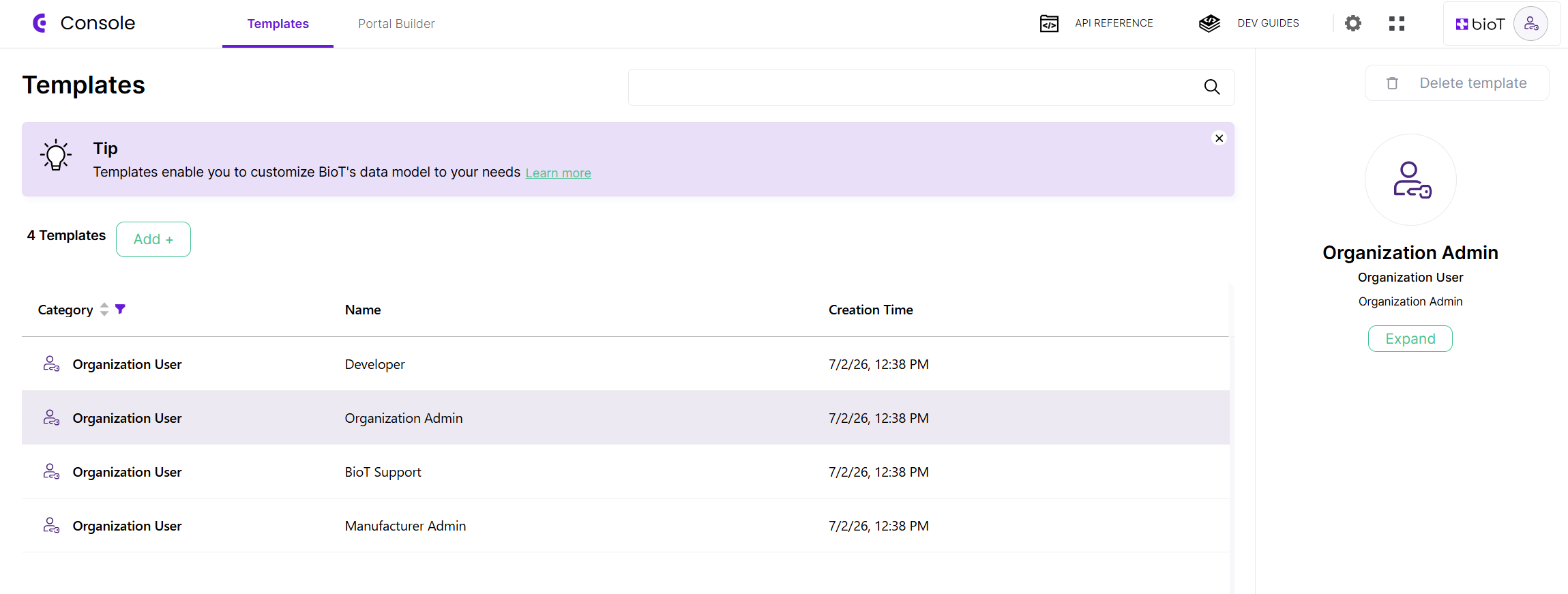
Task: Sort templates by Category arrows
Action: [x=104, y=310]
